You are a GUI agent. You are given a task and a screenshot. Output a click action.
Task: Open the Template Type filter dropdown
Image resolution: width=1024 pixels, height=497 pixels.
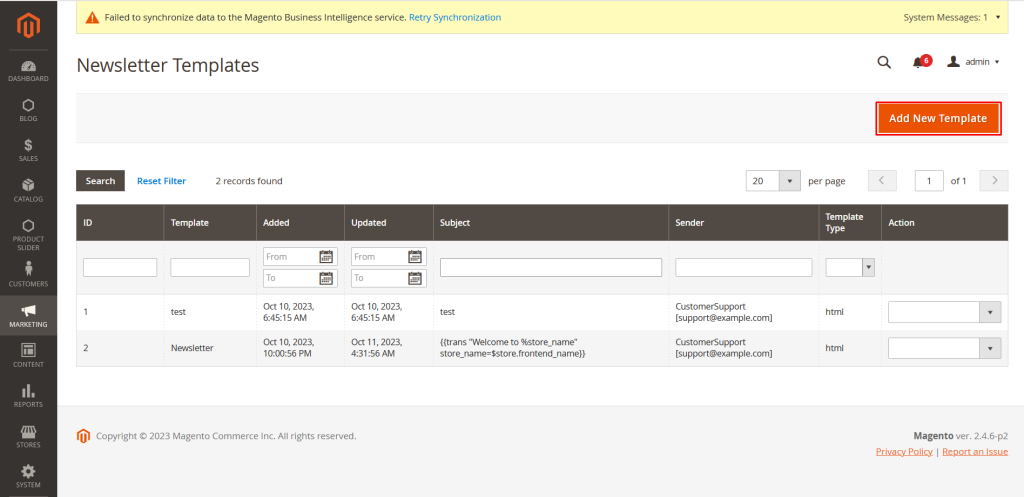[x=867, y=267]
